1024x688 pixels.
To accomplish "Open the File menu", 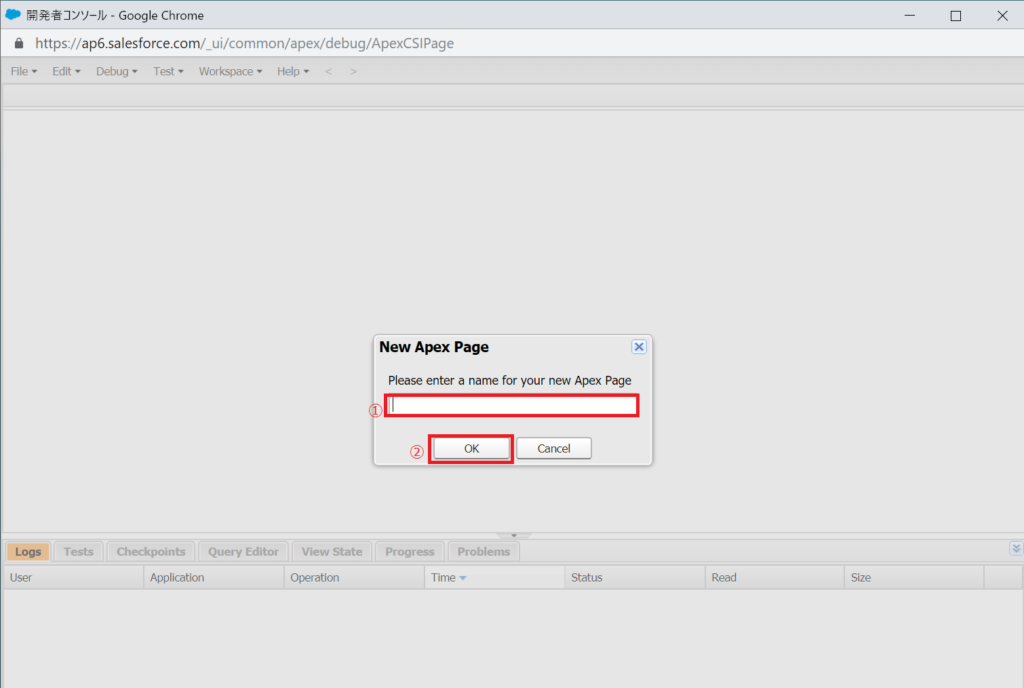I will pyautogui.click(x=23, y=71).
